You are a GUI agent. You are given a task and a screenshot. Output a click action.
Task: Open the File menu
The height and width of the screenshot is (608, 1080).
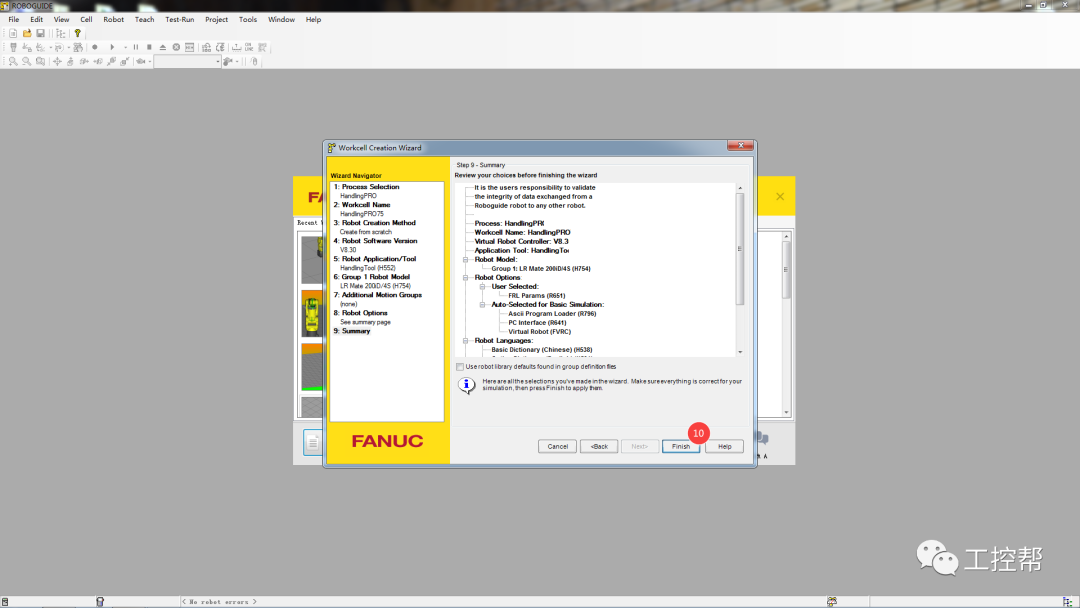[x=14, y=19]
